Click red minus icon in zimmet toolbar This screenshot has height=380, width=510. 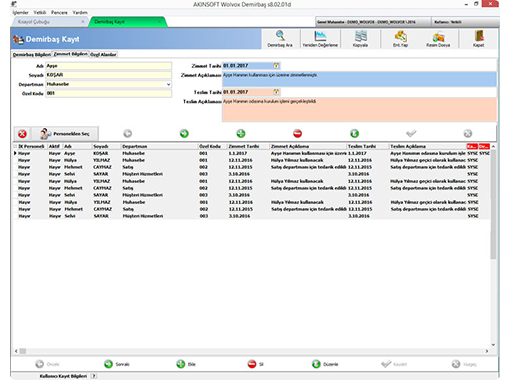coord(297,134)
